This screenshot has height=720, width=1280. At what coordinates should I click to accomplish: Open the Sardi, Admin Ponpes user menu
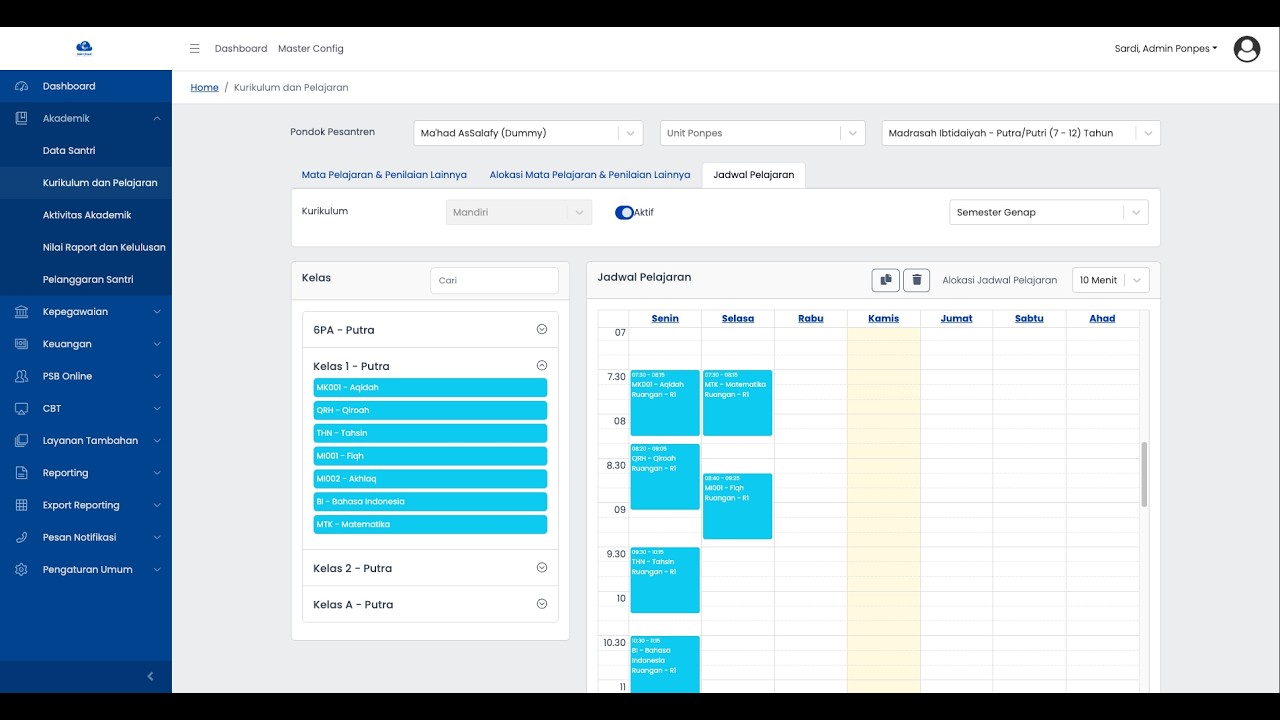coord(1166,49)
